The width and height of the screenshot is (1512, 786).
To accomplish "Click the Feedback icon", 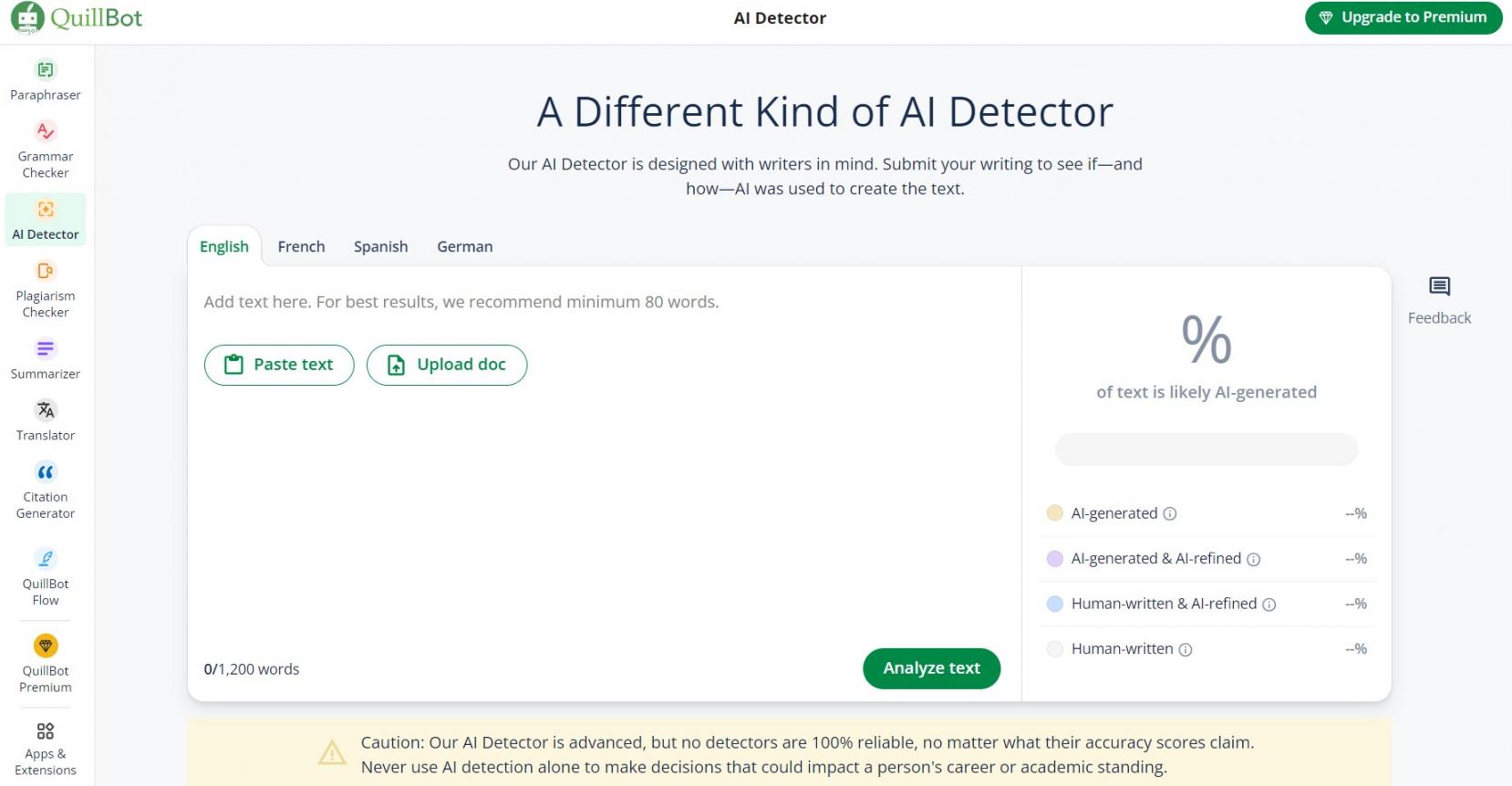I will point(1439,287).
